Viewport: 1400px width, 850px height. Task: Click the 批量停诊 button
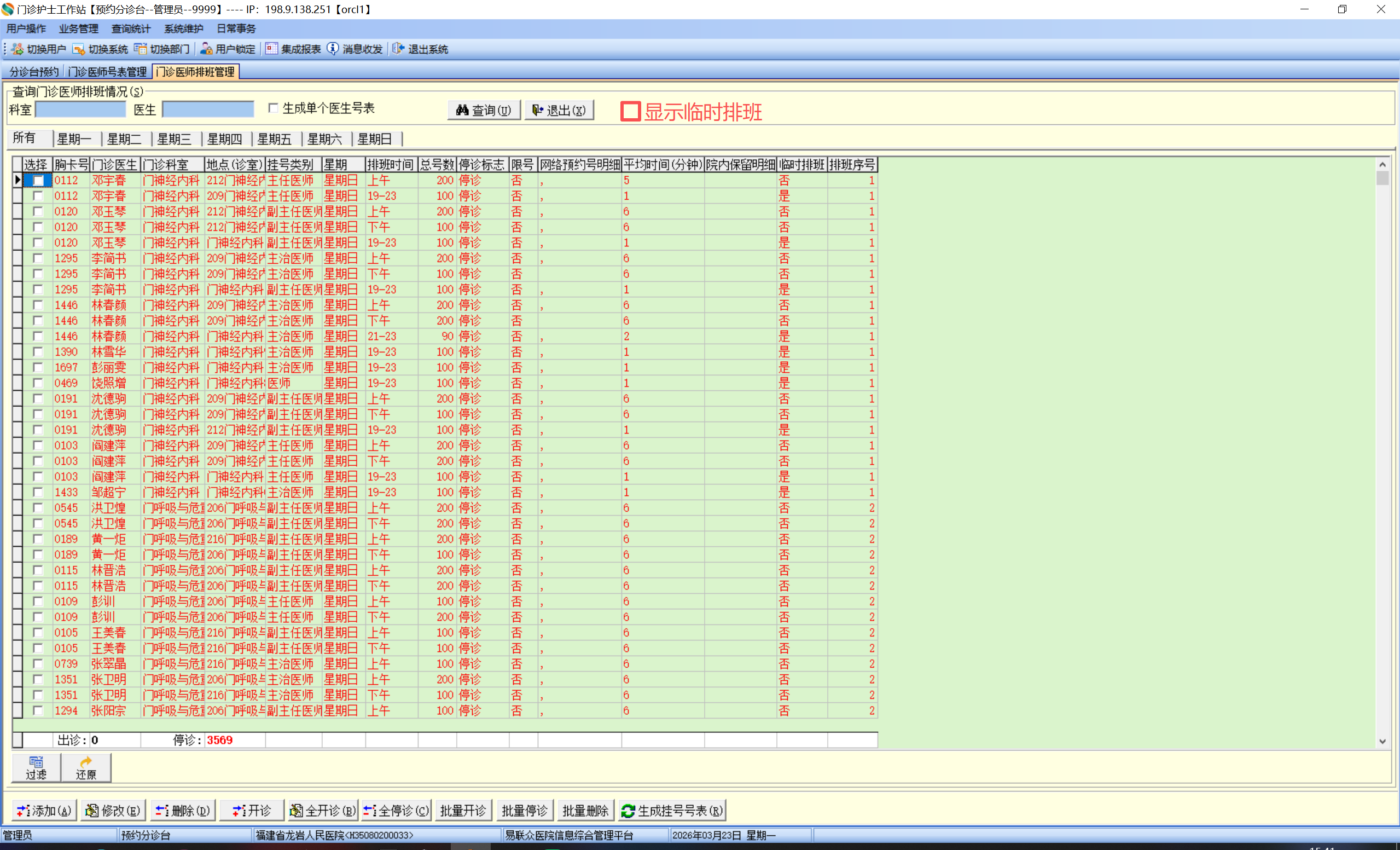tap(524, 810)
